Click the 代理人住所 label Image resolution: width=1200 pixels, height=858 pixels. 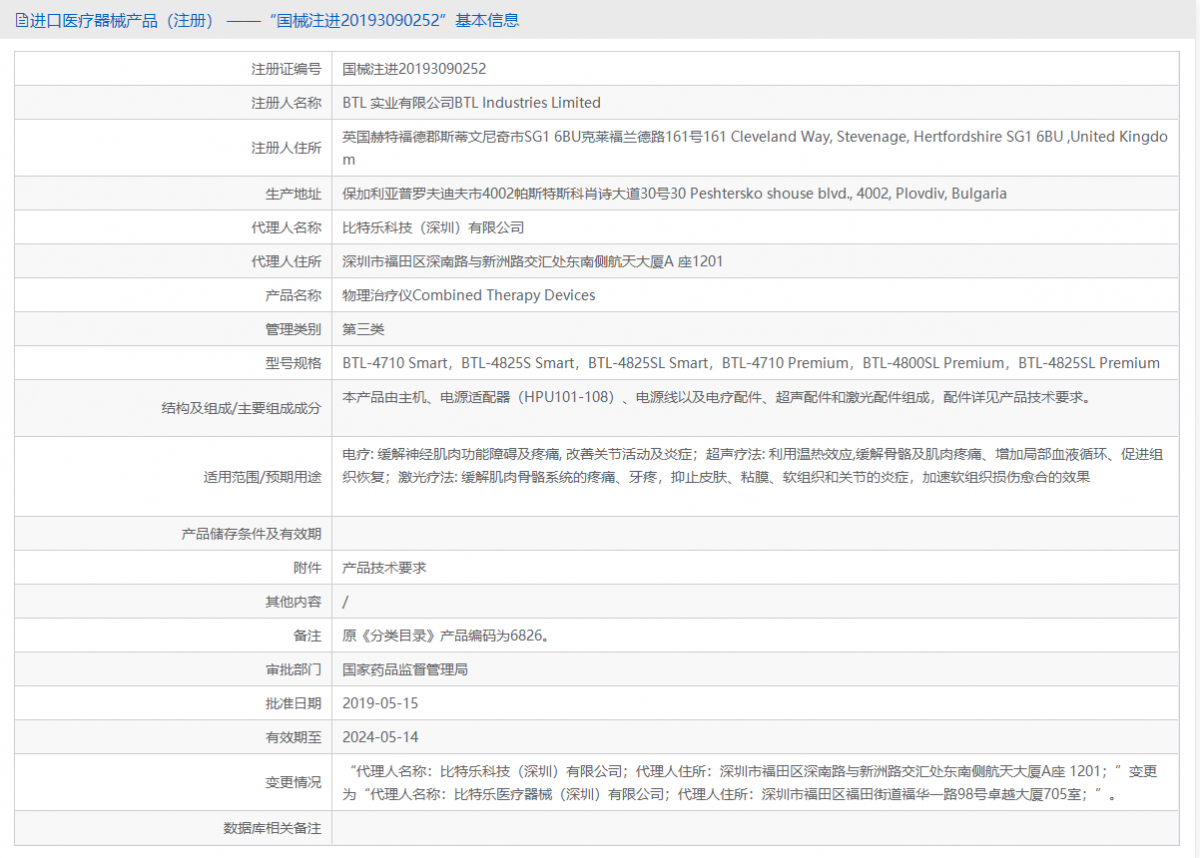[x=286, y=261]
